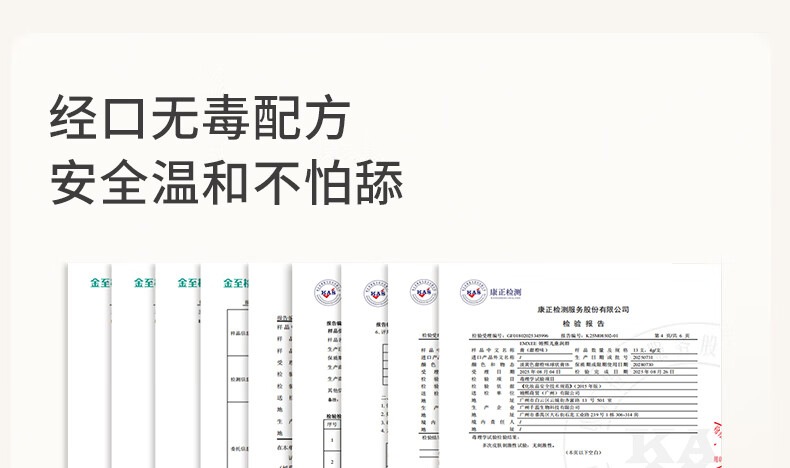
Task: Click the （本页以下空白） note
Action: coord(583,452)
